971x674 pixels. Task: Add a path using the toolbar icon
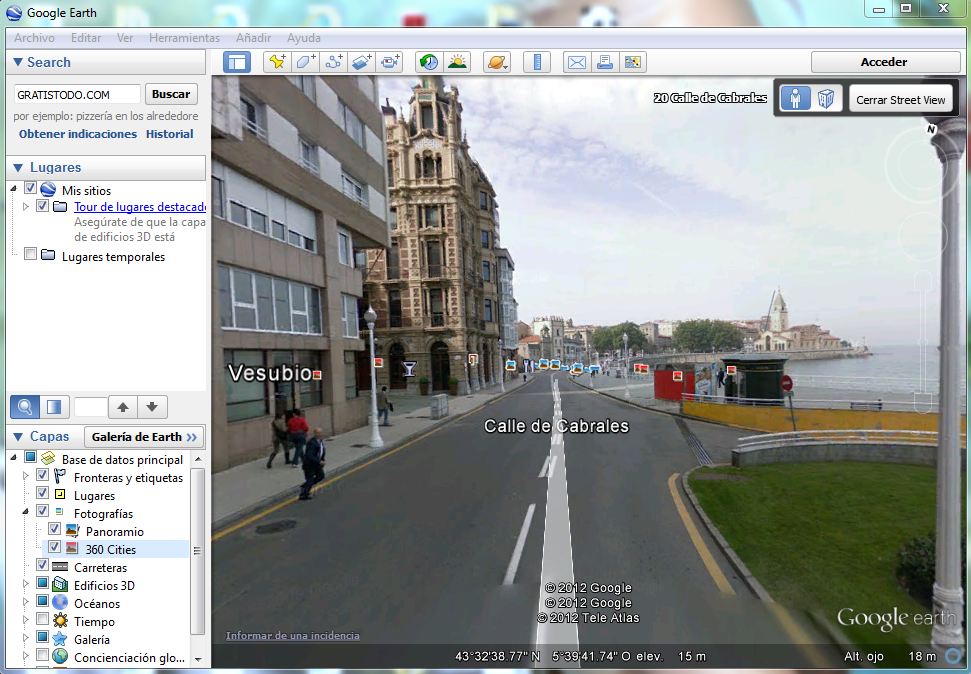pos(334,62)
